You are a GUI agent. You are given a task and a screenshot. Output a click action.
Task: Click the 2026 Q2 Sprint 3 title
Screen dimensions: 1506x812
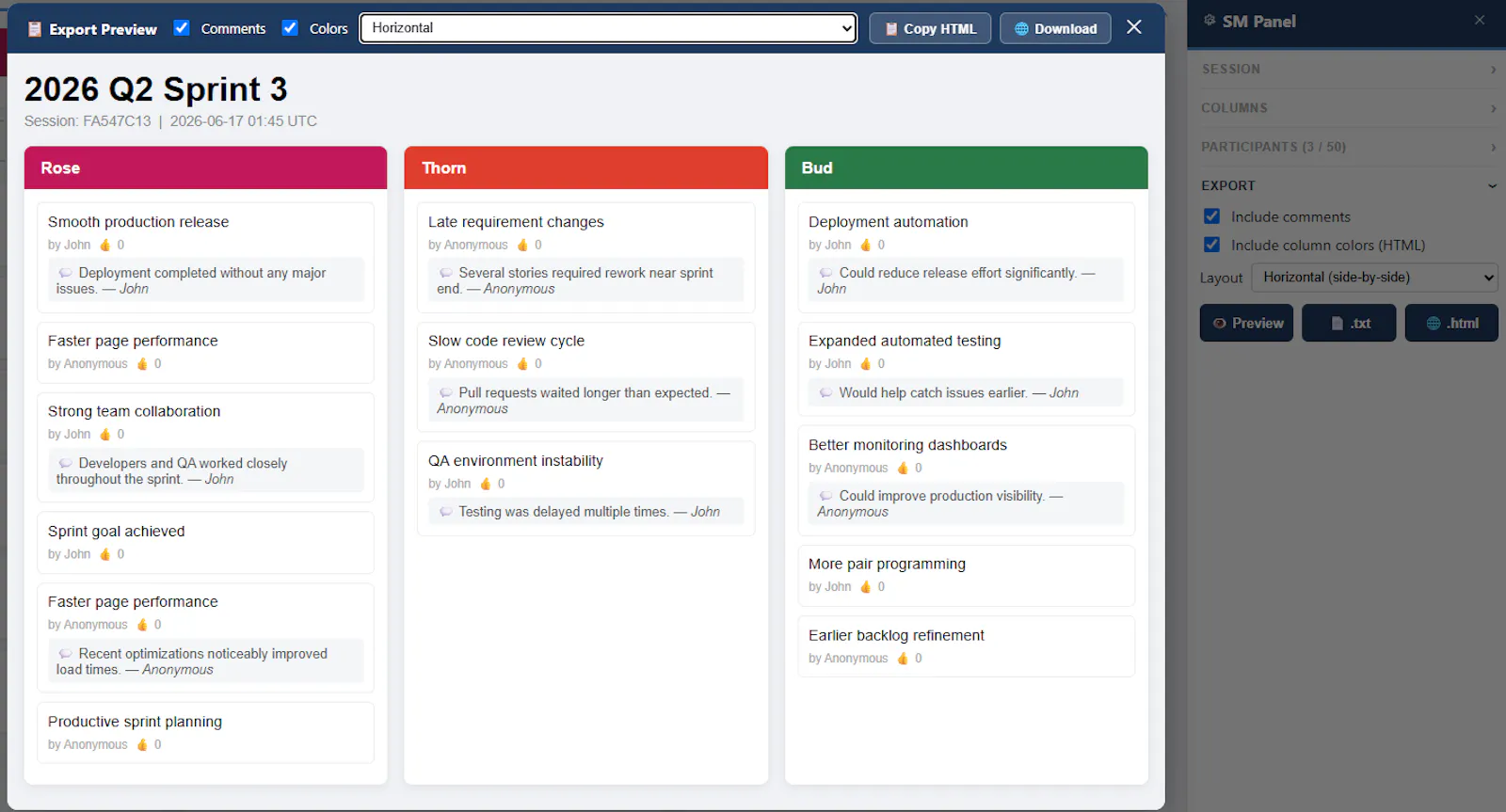pos(155,89)
